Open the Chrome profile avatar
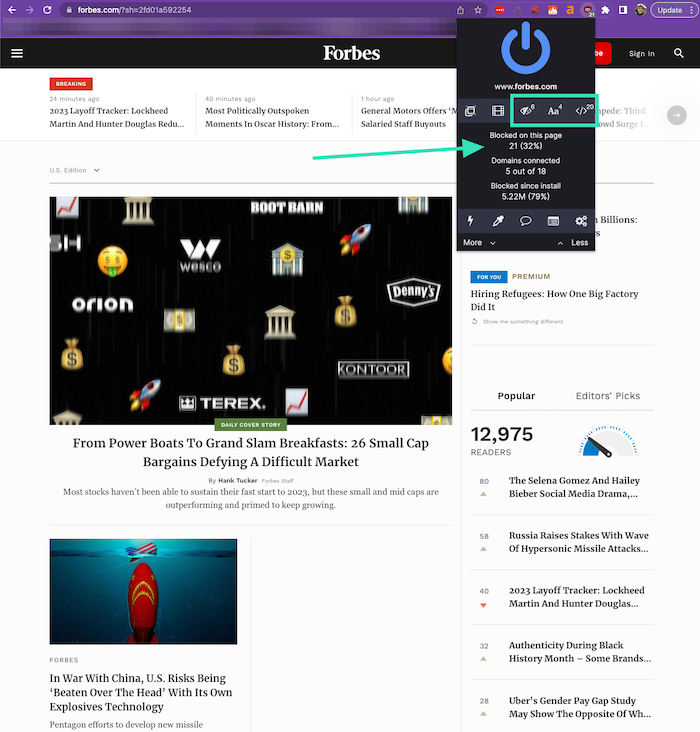The width and height of the screenshot is (700, 732). (x=640, y=10)
